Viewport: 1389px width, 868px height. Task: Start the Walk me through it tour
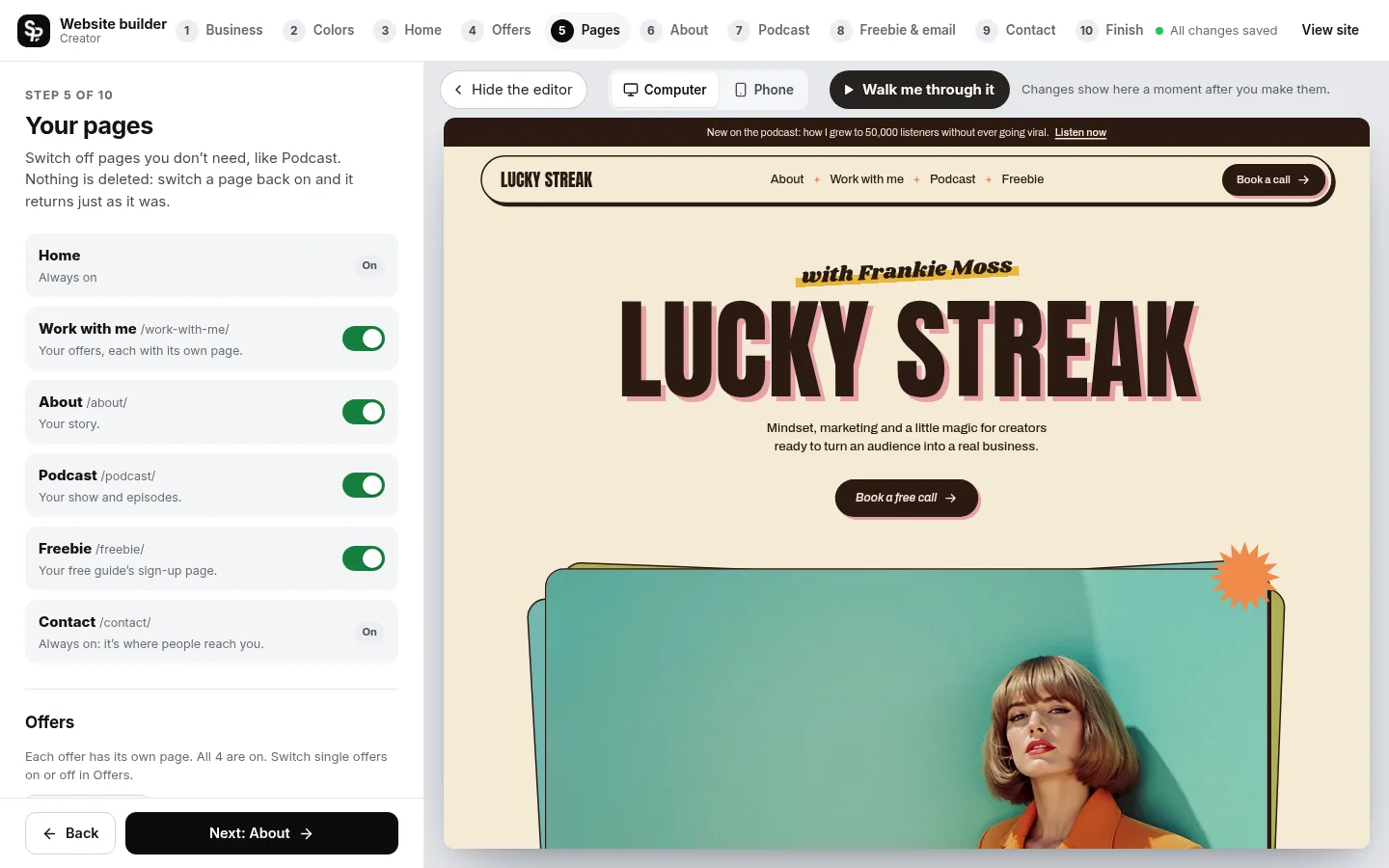pos(919,90)
